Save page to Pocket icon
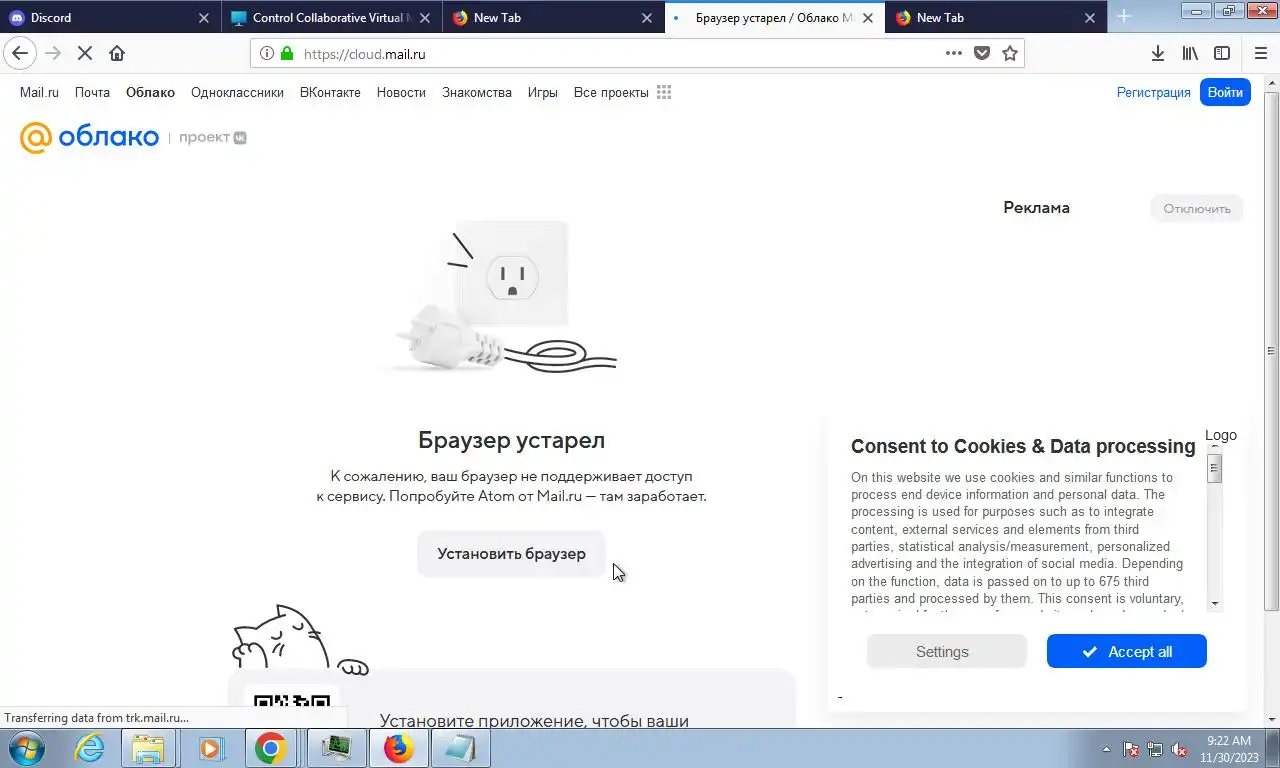Screen dimensions: 1280x768 click(x=982, y=54)
